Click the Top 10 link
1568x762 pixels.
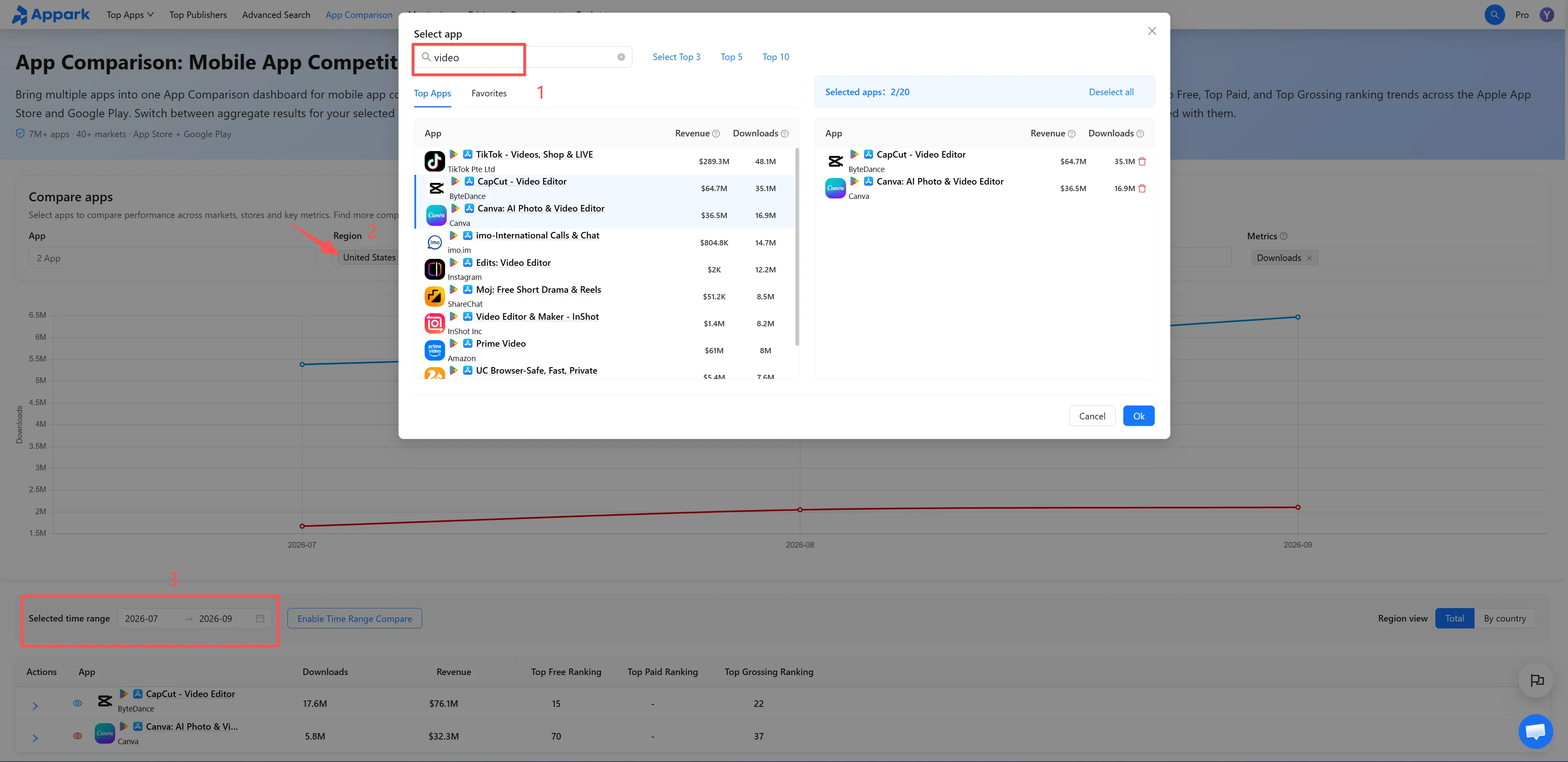(775, 57)
